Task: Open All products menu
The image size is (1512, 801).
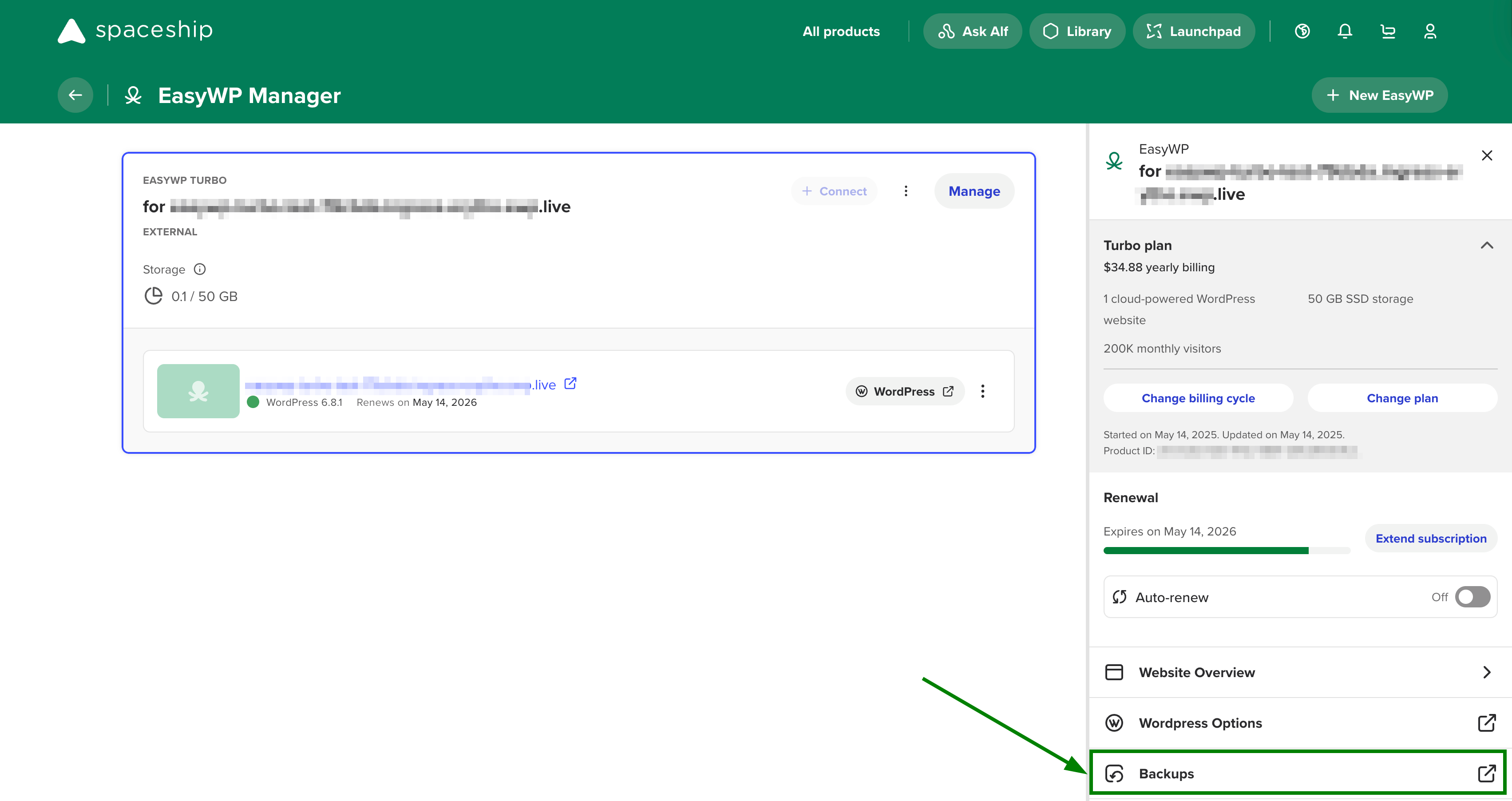Action: click(x=840, y=31)
